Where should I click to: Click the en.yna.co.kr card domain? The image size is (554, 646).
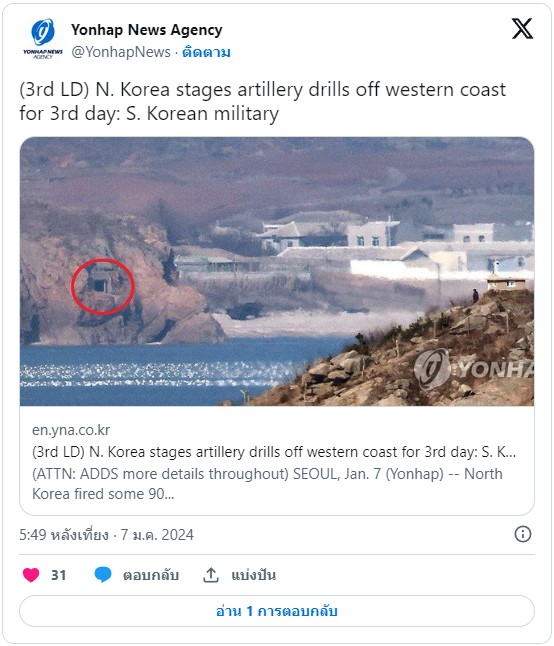click(71, 430)
